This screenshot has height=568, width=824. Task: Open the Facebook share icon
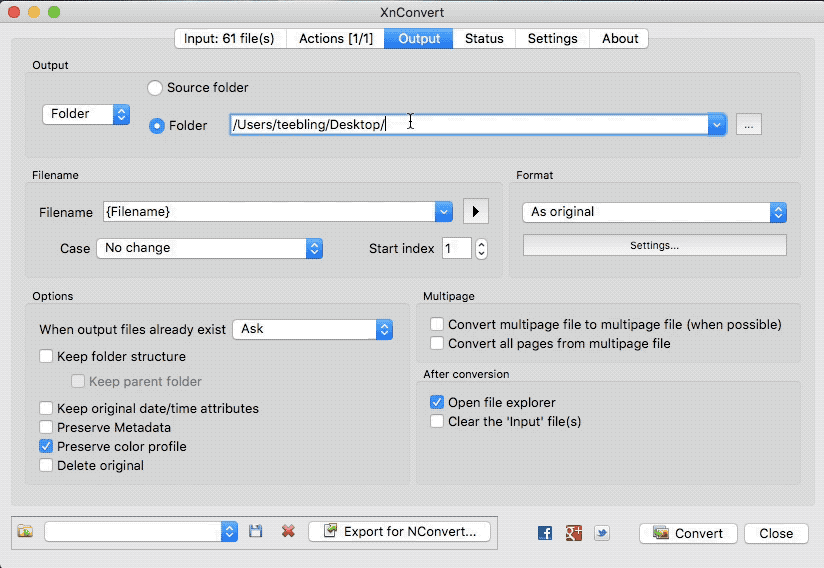[x=545, y=533]
